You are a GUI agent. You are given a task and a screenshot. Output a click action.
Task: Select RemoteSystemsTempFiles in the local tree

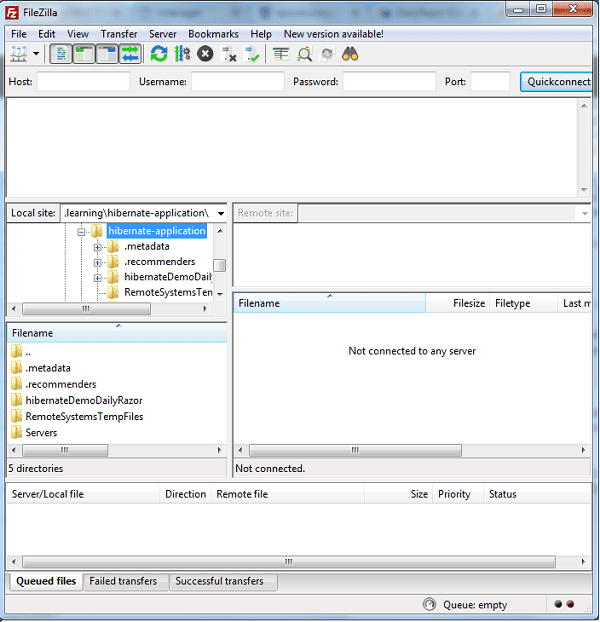[168, 292]
